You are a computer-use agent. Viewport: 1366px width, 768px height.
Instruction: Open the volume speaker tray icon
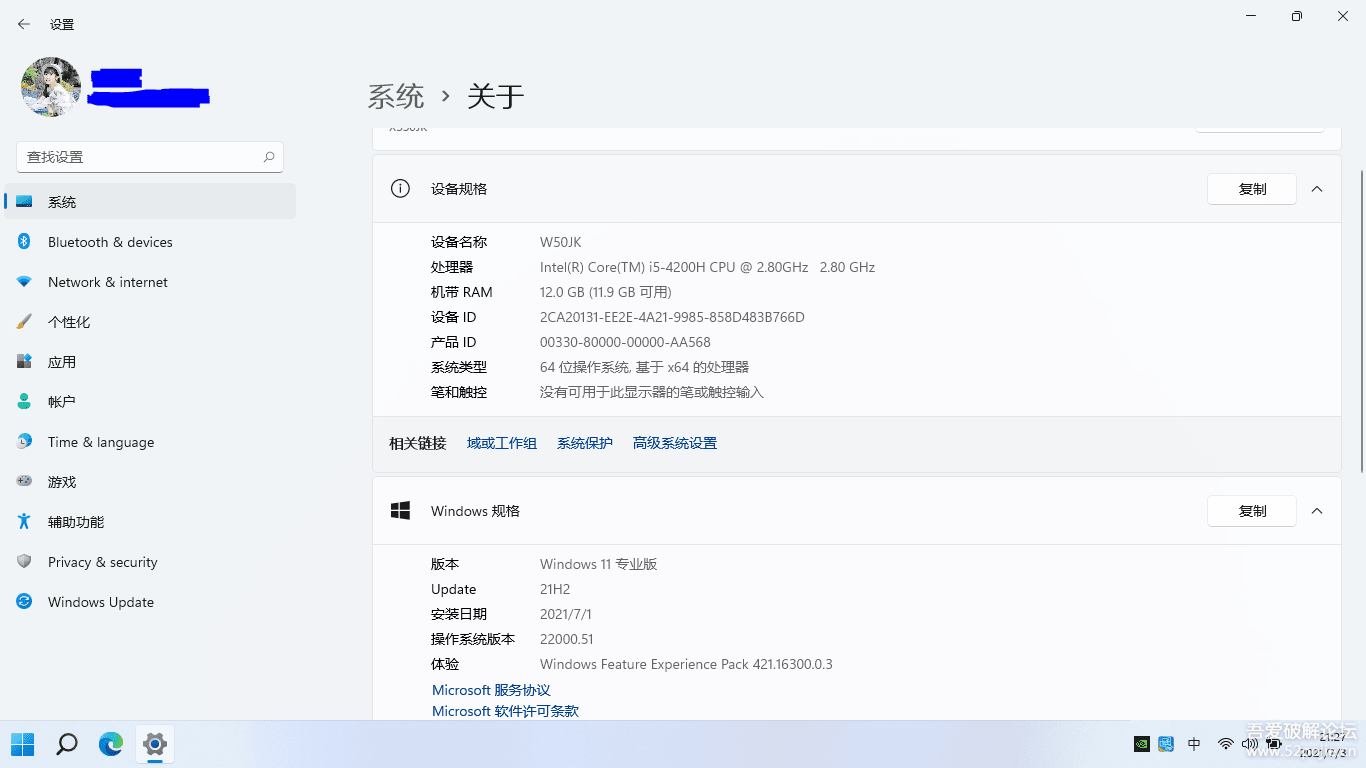(1250, 744)
